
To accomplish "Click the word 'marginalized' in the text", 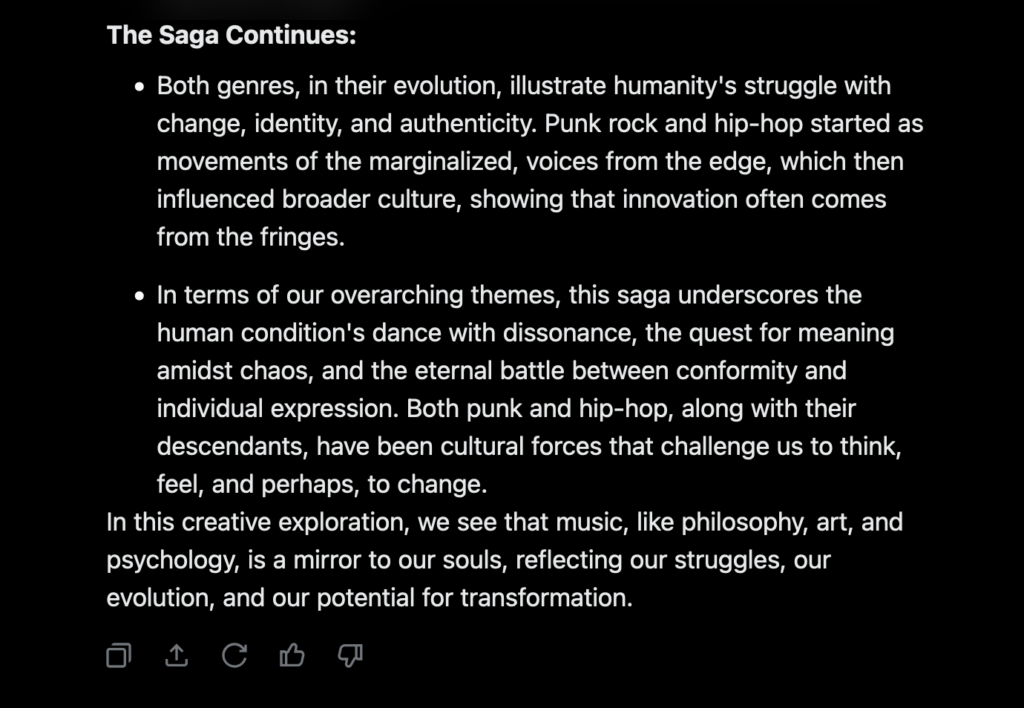I will 443,161.
